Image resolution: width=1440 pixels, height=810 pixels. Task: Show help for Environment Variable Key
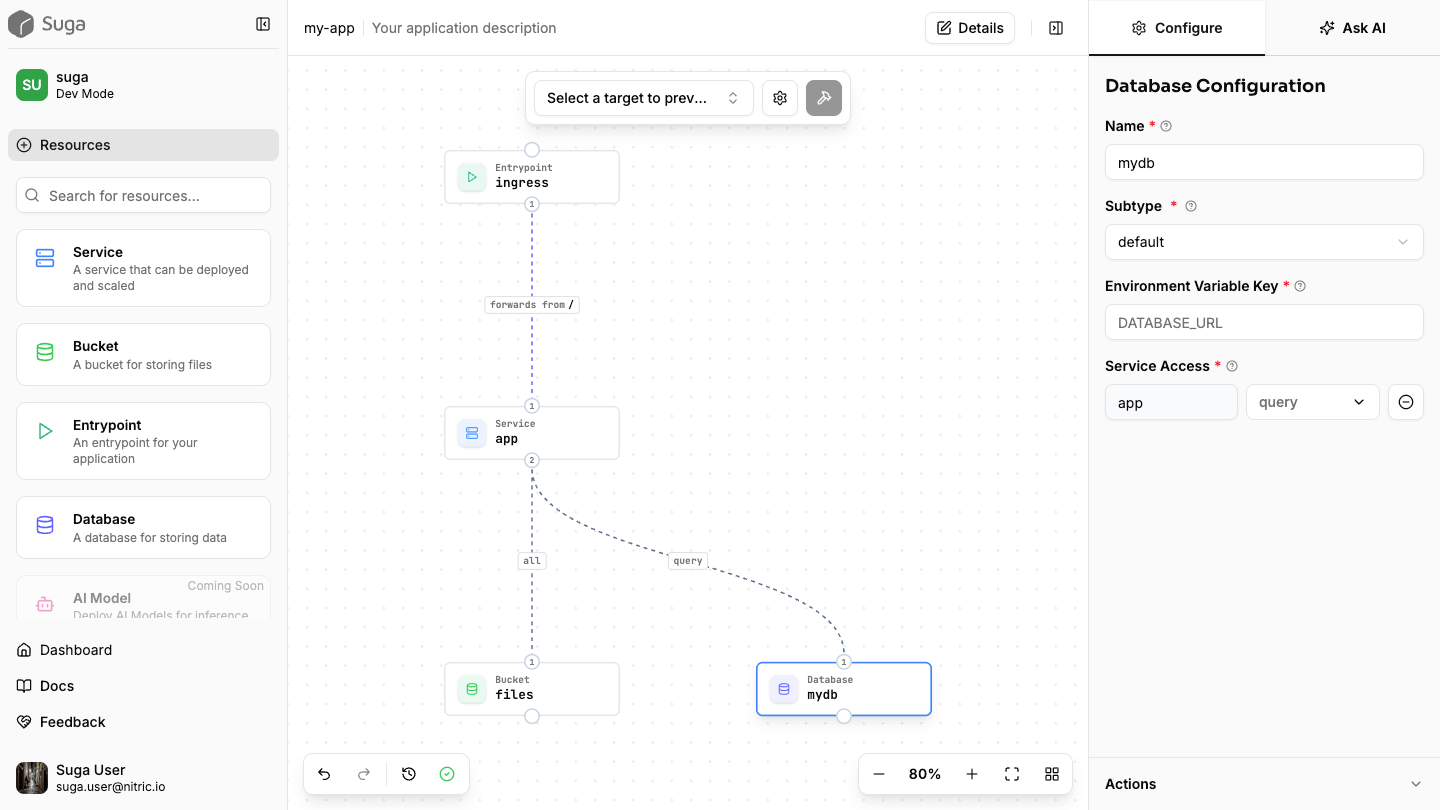pyautogui.click(x=1300, y=286)
